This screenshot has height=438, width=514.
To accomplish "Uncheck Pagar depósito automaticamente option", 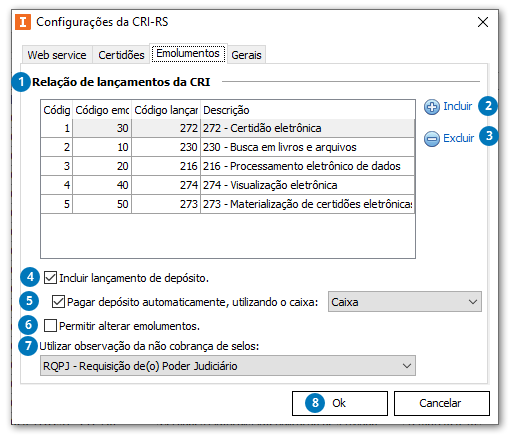I will 58,302.
